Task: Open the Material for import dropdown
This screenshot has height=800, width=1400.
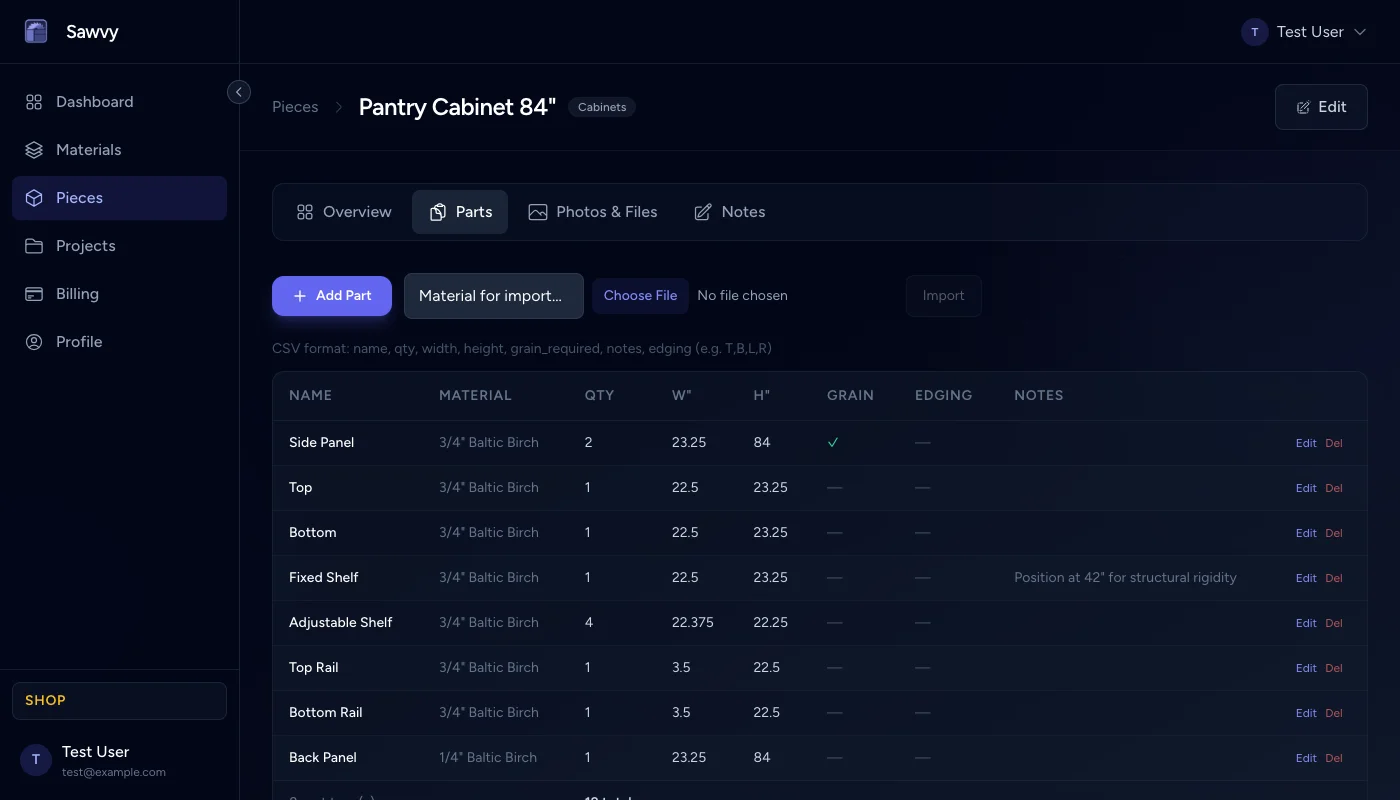Action: [x=493, y=295]
